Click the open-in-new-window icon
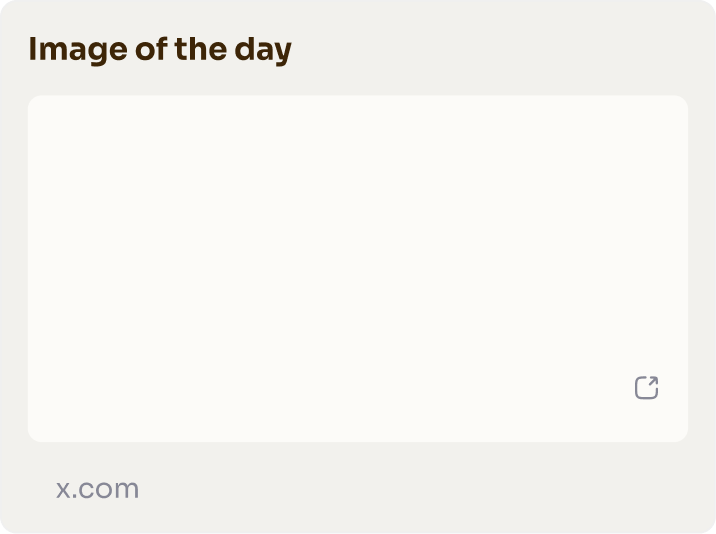 point(646,387)
